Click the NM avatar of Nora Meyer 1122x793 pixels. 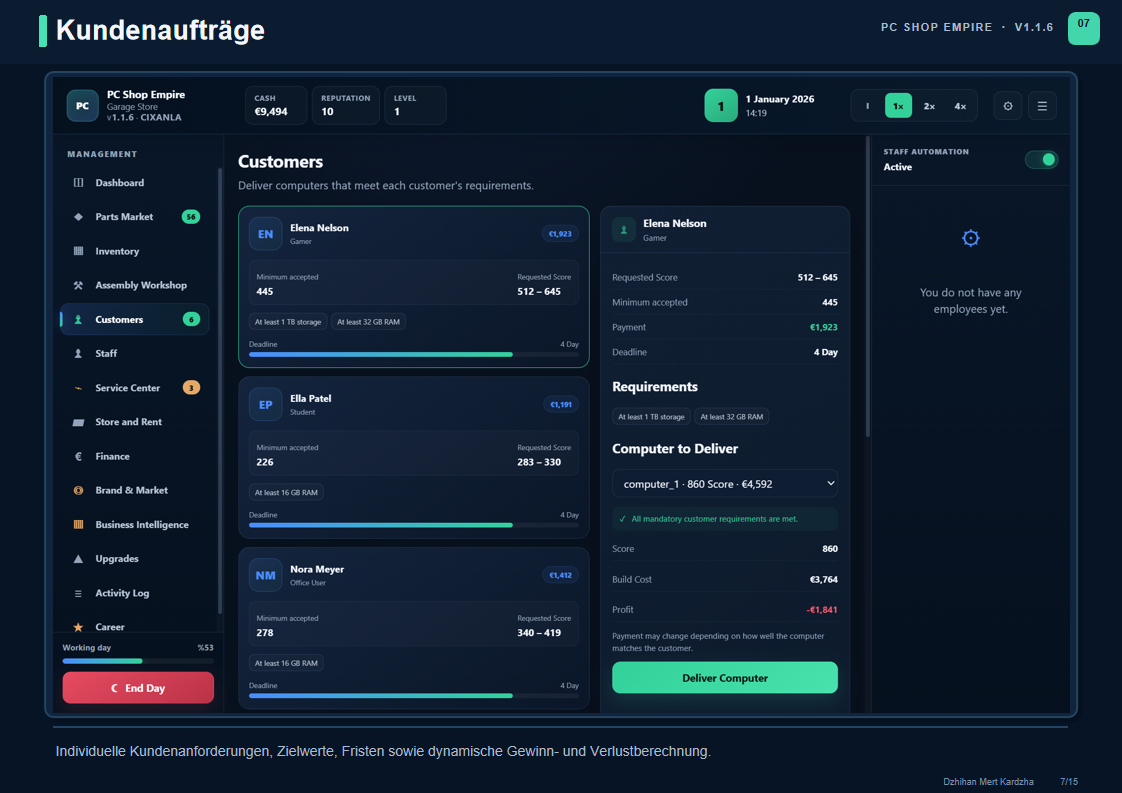265,575
